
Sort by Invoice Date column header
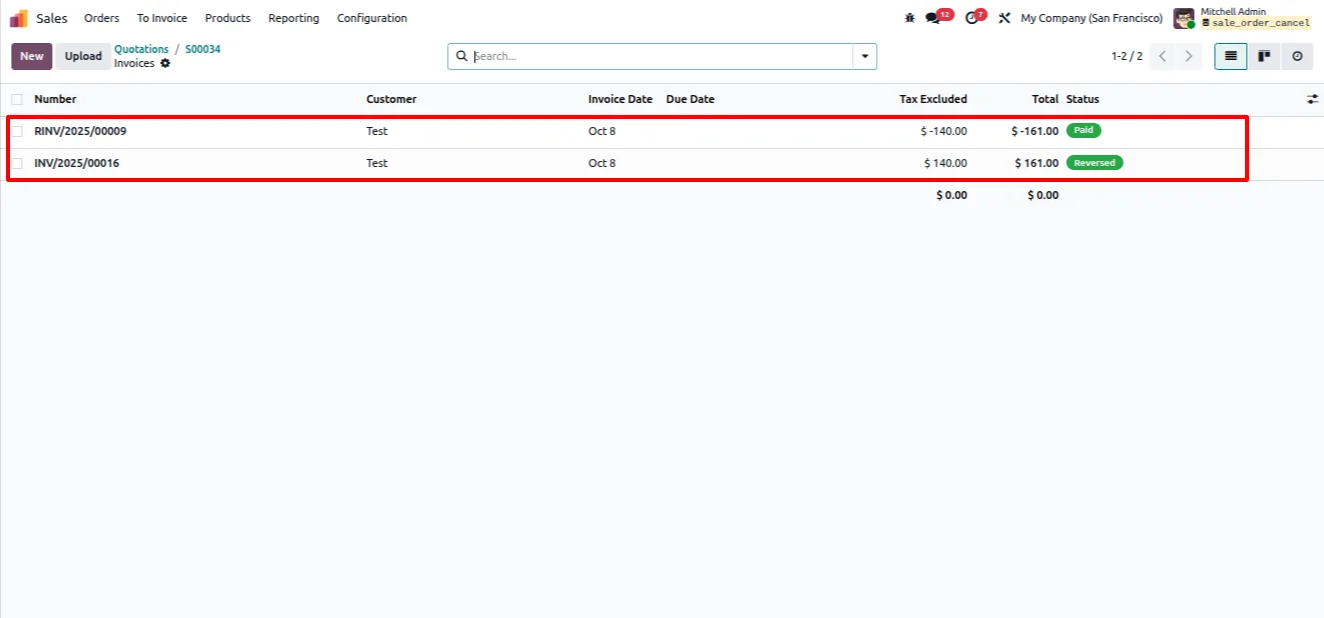(x=620, y=99)
